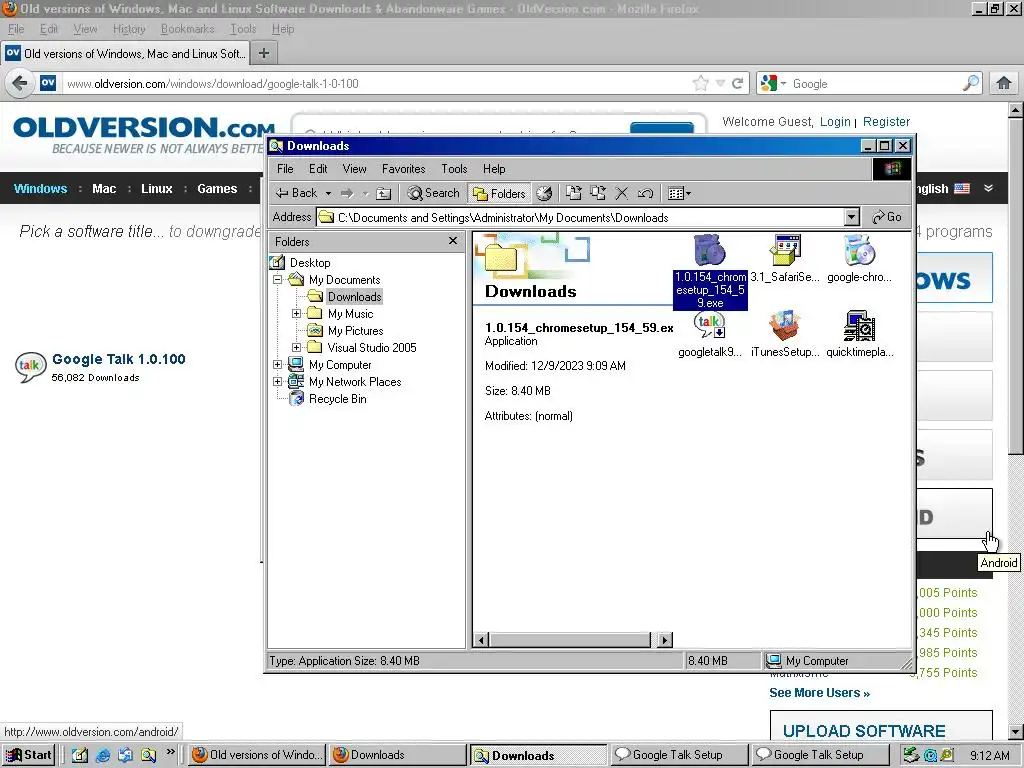This screenshot has width=1024, height=768.
Task: Click the Explorer address path field
Action: pos(580,217)
